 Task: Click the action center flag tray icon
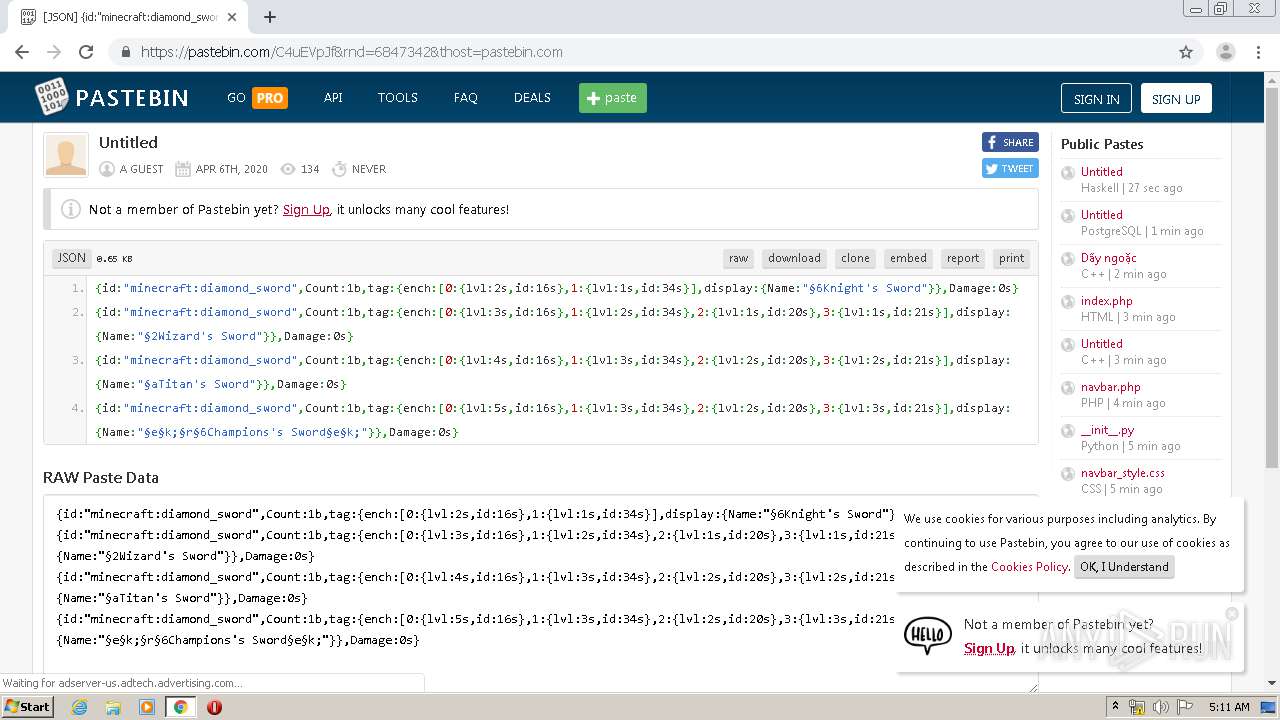coord(1184,707)
